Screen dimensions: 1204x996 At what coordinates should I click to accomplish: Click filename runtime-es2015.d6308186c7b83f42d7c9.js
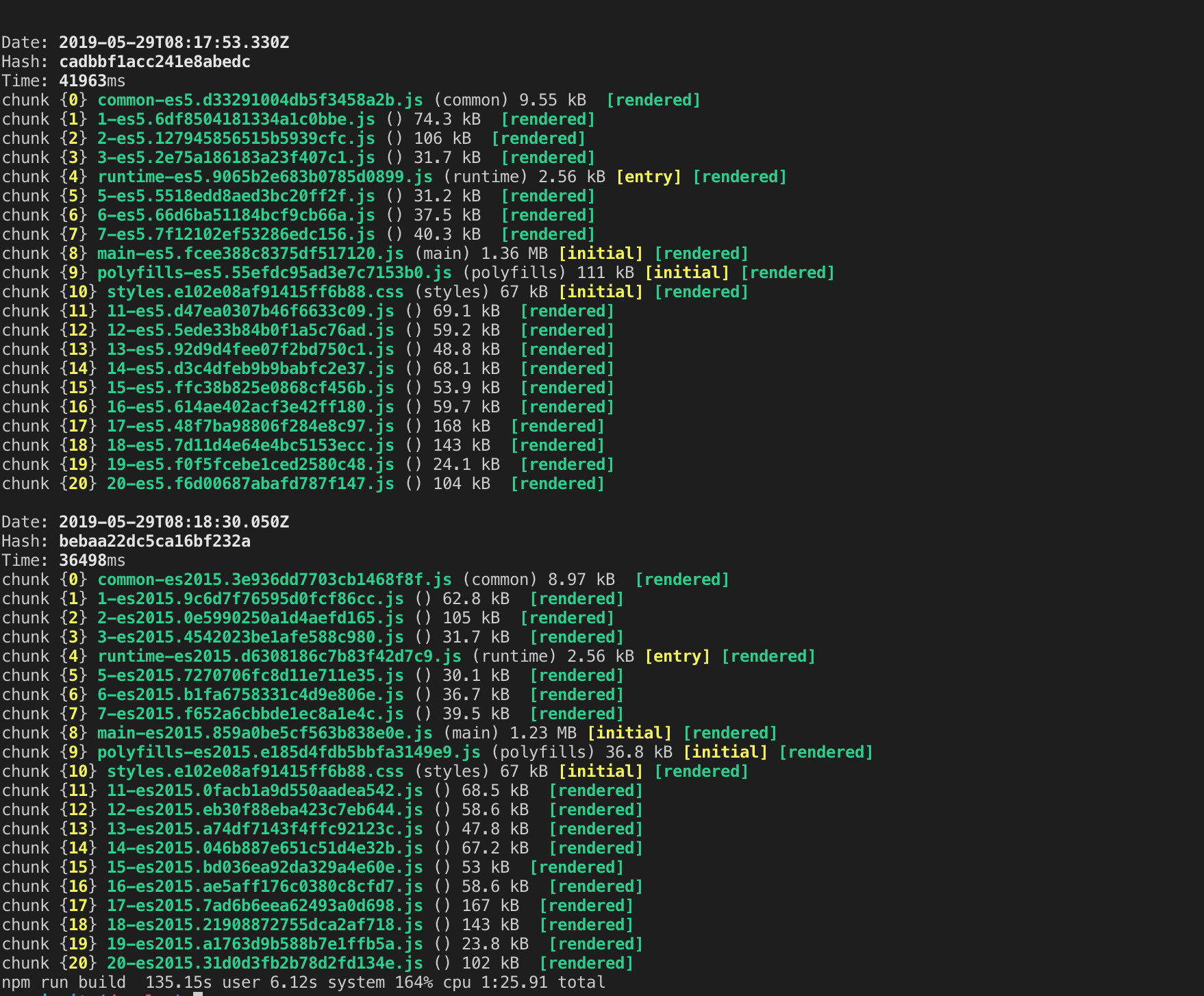coord(279,656)
